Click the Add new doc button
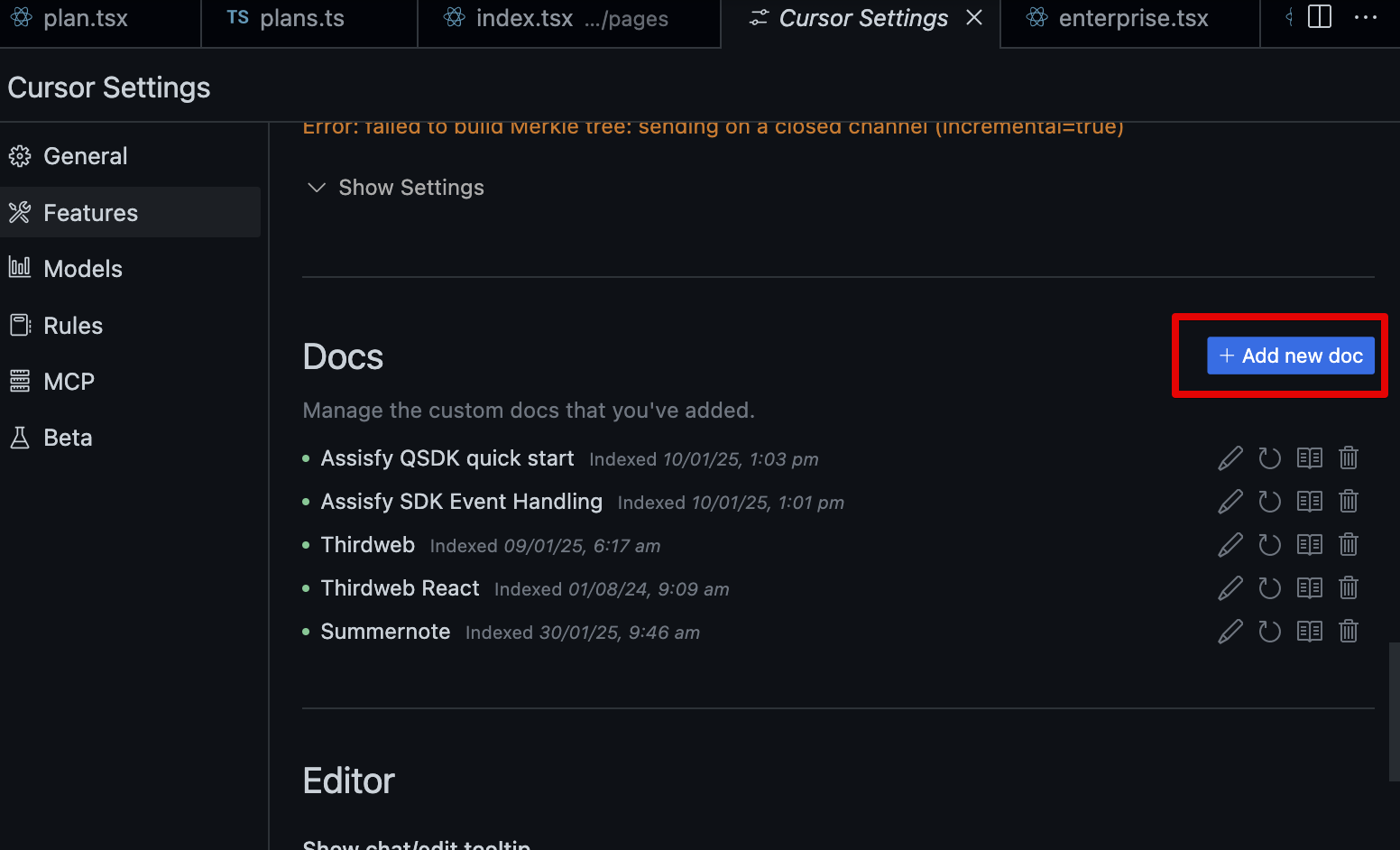This screenshot has height=850, width=1400. pos(1291,356)
